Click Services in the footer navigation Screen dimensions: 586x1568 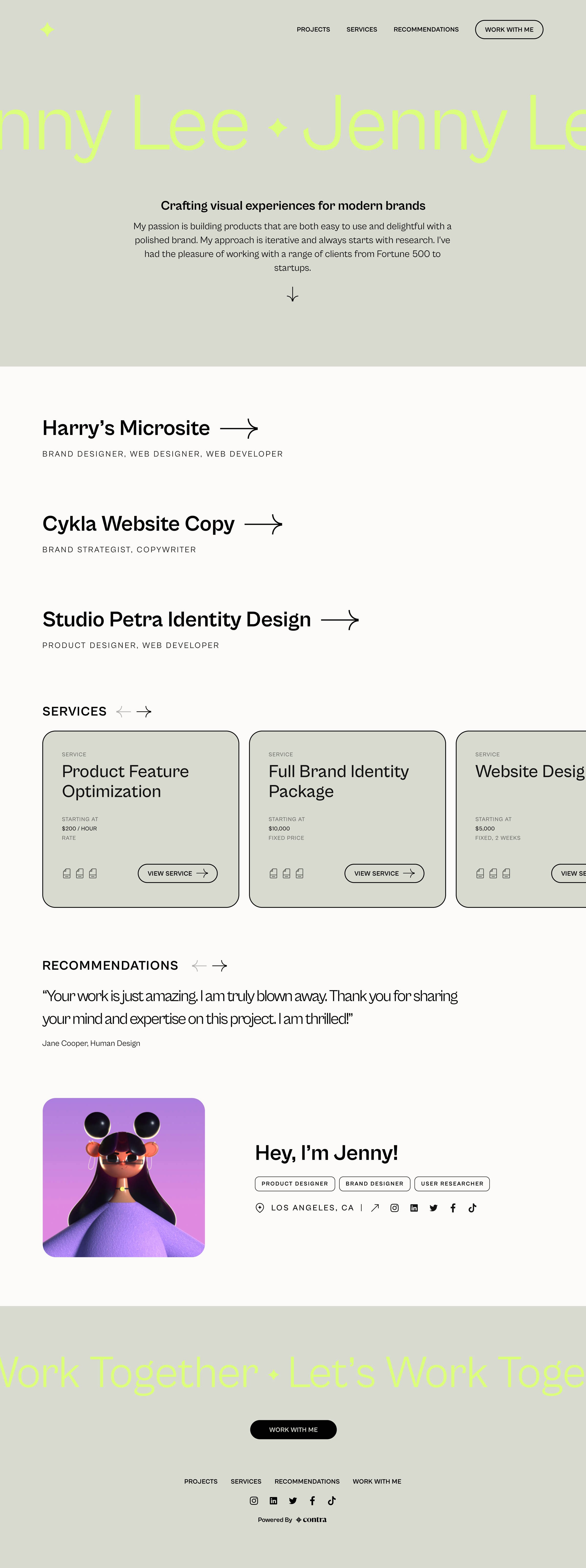click(246, 1481)
